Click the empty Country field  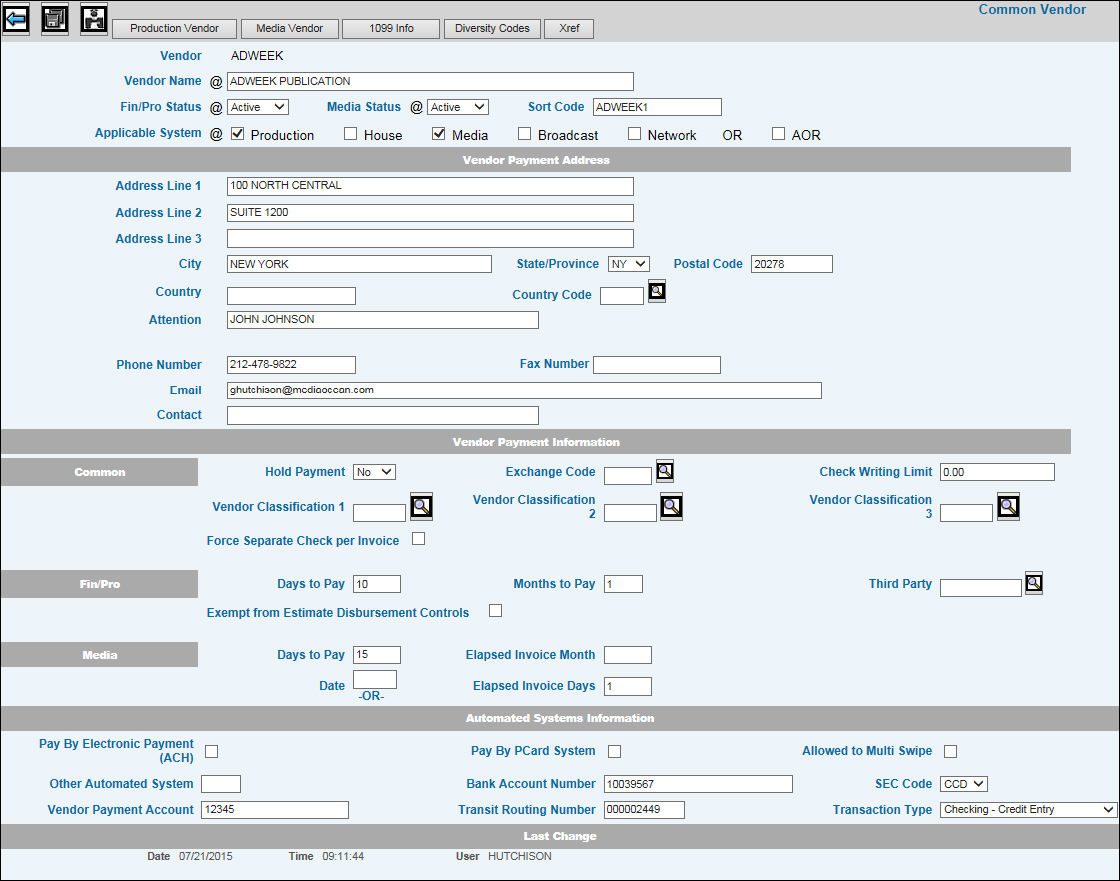click(291, 296)
